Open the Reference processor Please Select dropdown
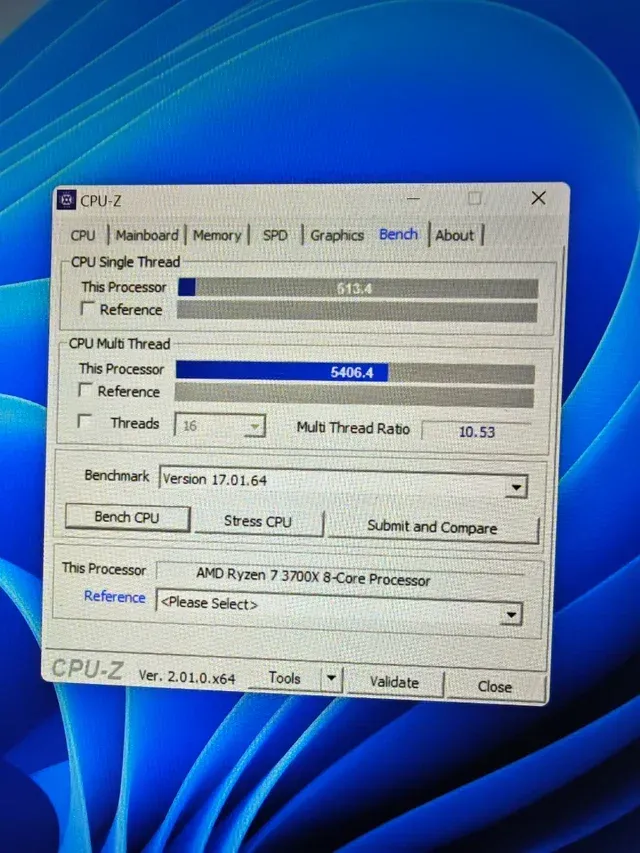The image size is (640, 853). pyautogui.click(x=339, y=607)
